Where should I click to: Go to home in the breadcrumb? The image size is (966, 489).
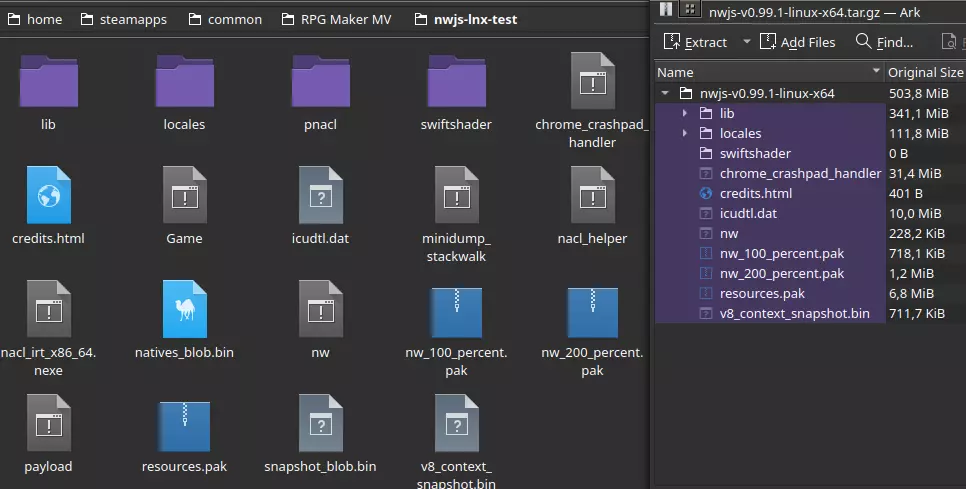[35, 19]
